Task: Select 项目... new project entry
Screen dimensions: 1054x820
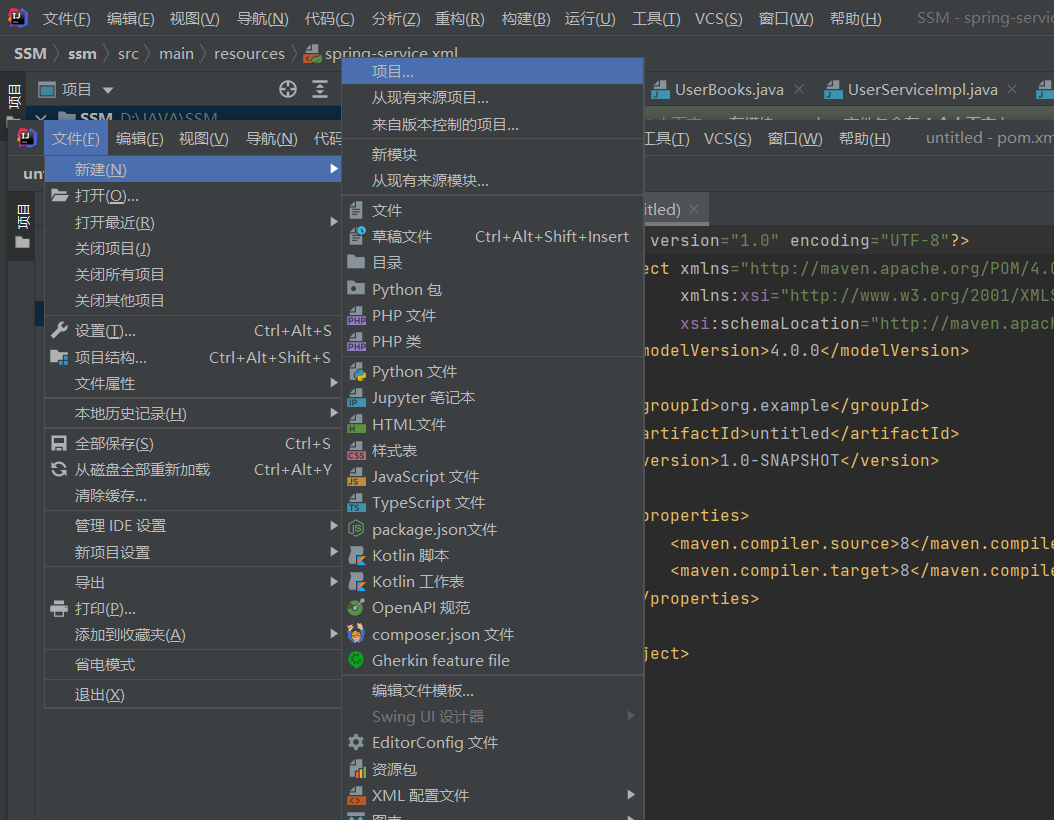Action: [493, 71]
